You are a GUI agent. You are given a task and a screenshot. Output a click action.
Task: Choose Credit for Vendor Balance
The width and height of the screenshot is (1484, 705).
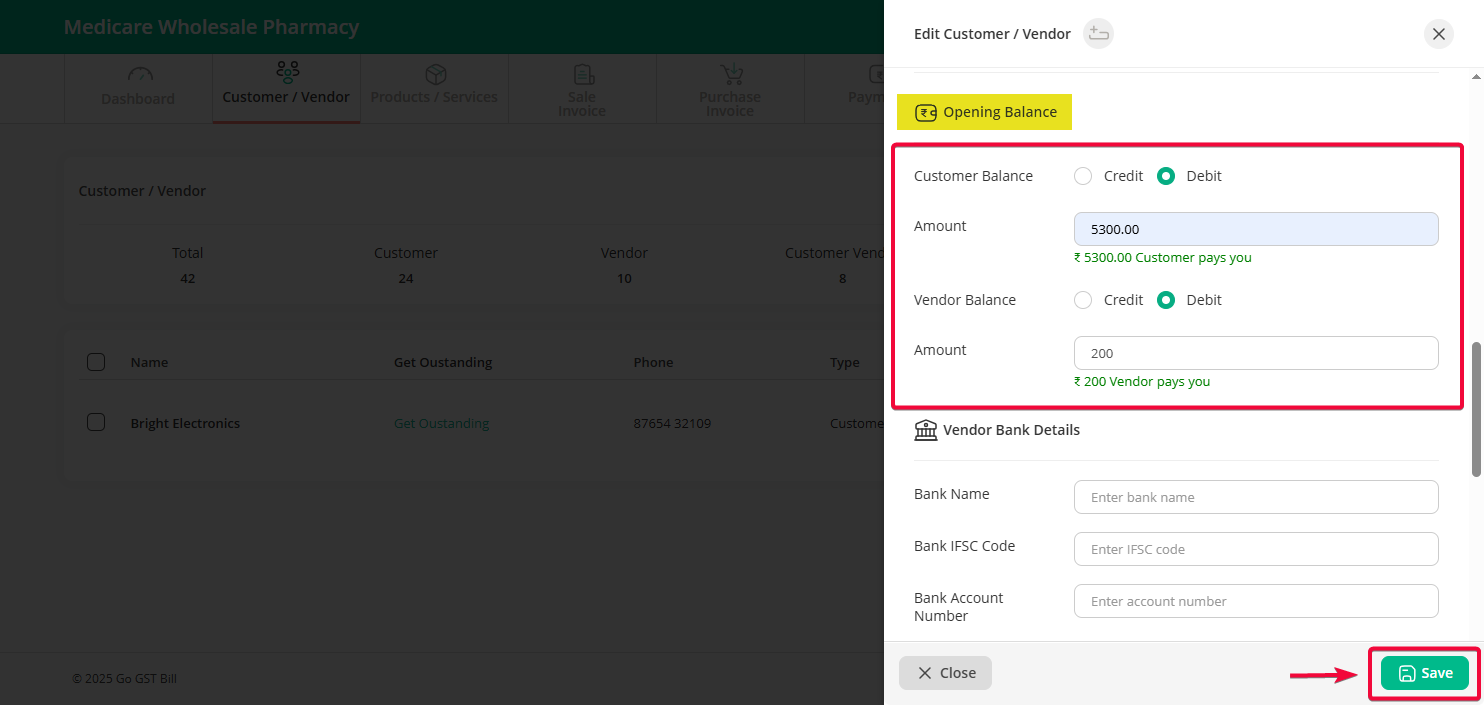[x=1083, y=300]
